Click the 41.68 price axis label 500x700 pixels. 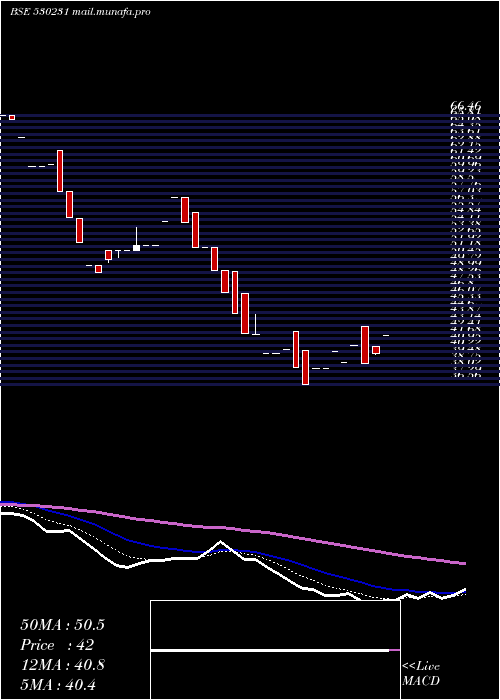pyautogui.click(x=466, y=328)
